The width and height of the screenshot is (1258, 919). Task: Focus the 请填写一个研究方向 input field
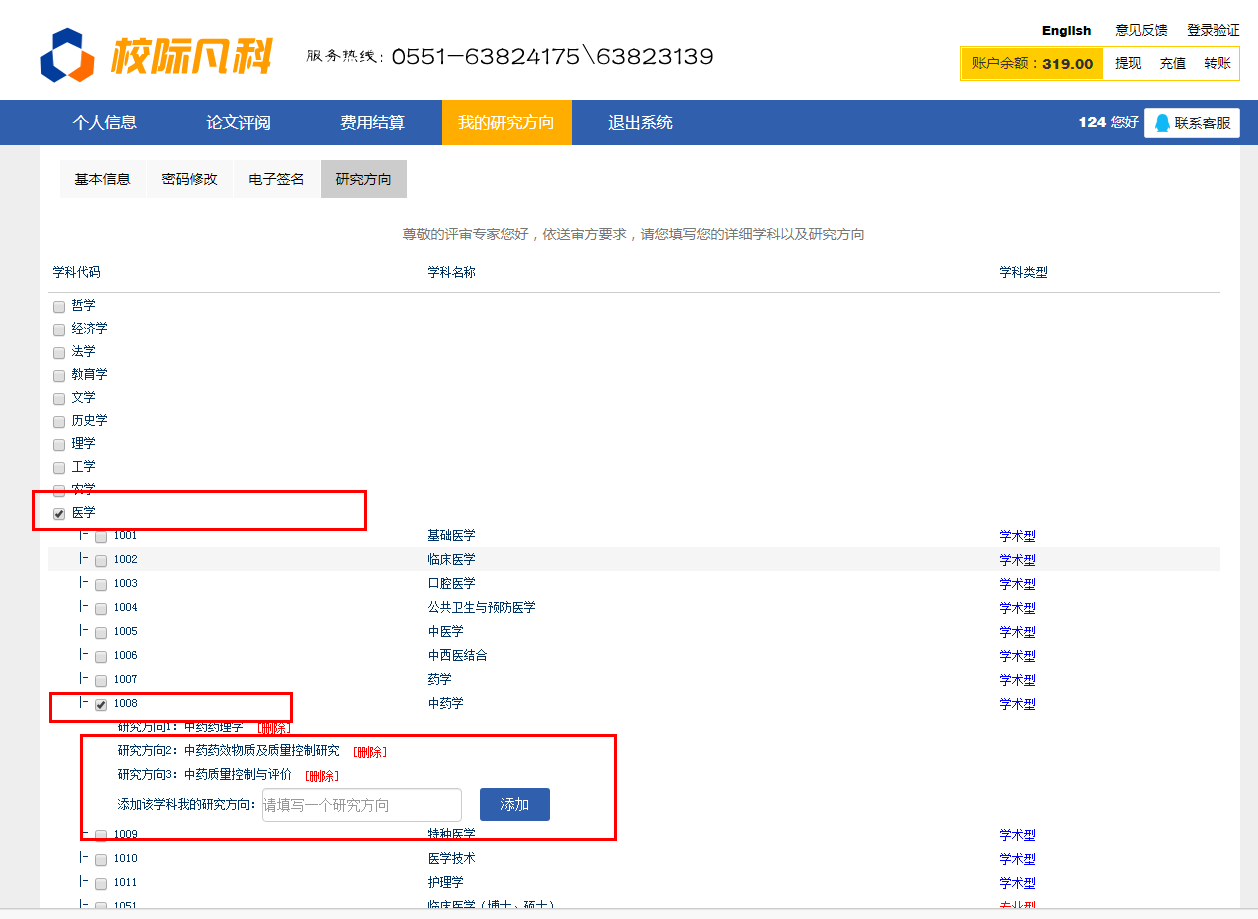tap(361, 805)
